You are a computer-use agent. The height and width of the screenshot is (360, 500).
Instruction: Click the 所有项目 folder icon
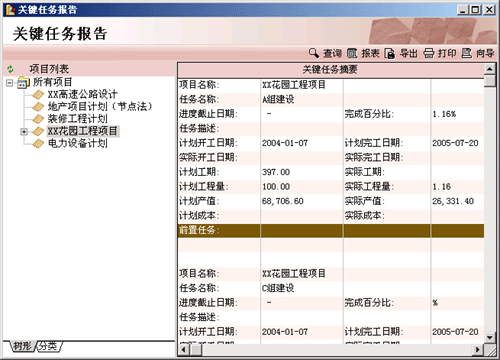coord(23,82)
